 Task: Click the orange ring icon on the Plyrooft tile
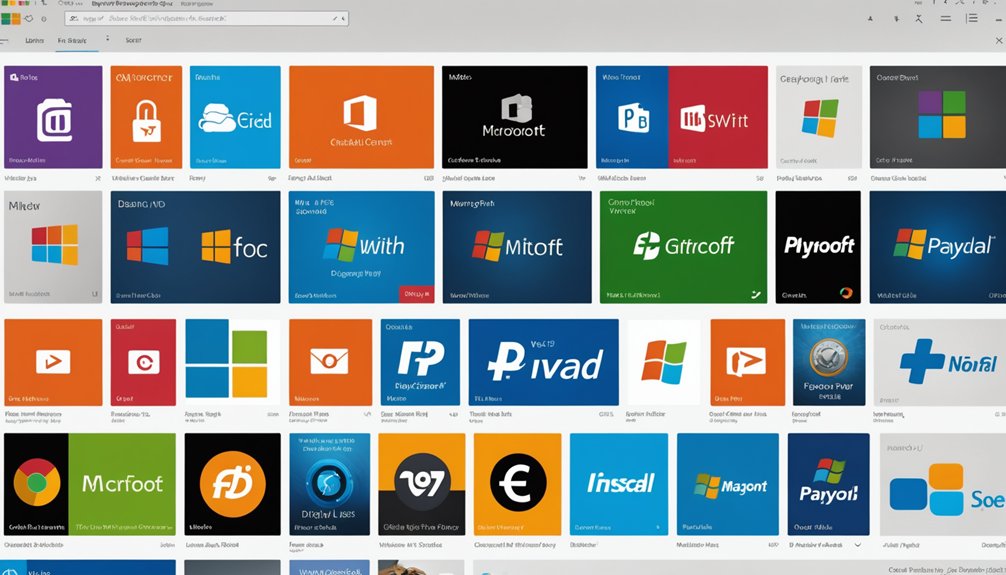[846, 293]
